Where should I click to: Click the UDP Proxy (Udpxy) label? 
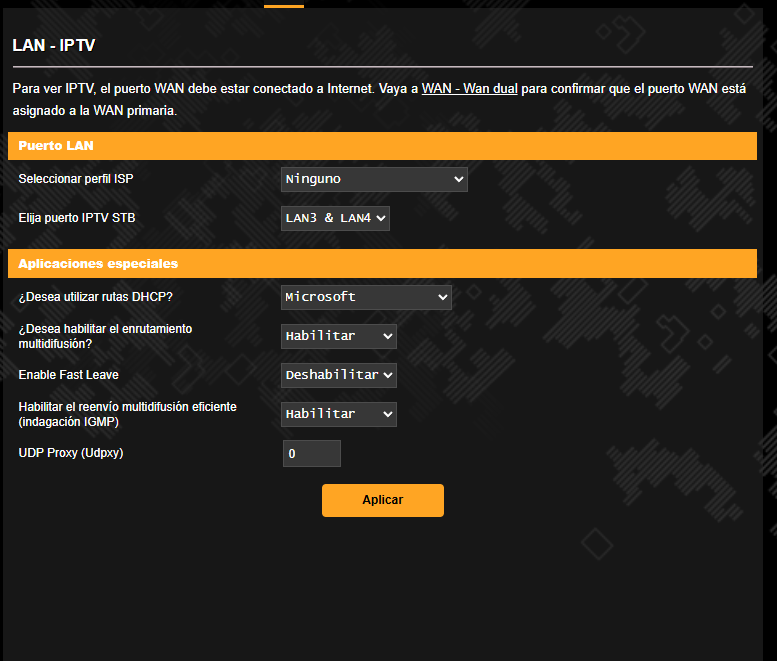point(71,453)
